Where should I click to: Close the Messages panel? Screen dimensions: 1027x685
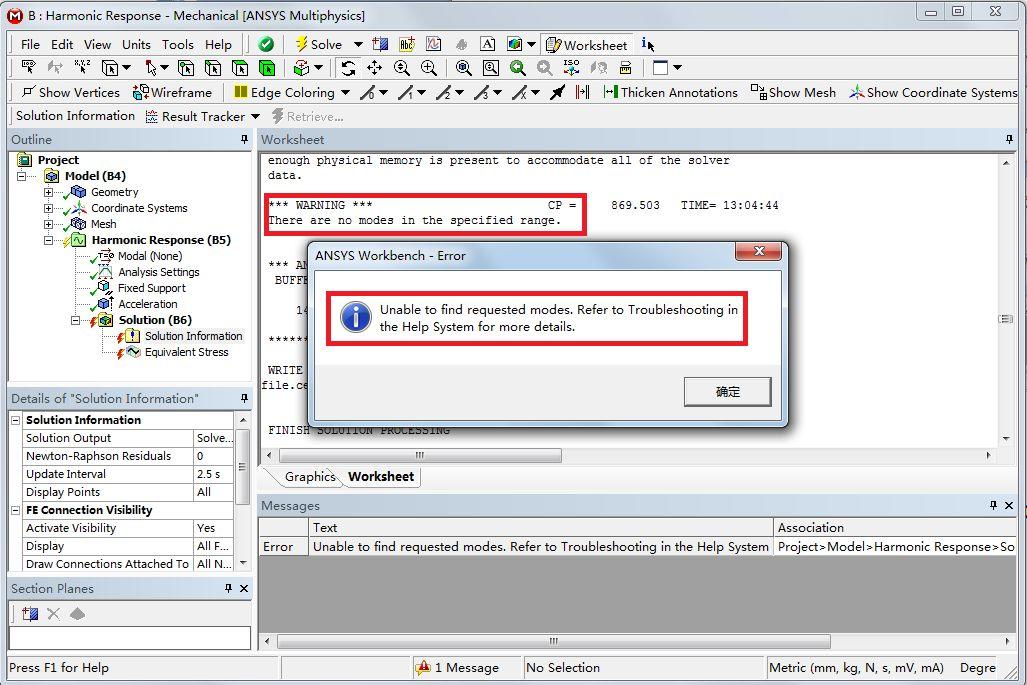(1009, 506)
